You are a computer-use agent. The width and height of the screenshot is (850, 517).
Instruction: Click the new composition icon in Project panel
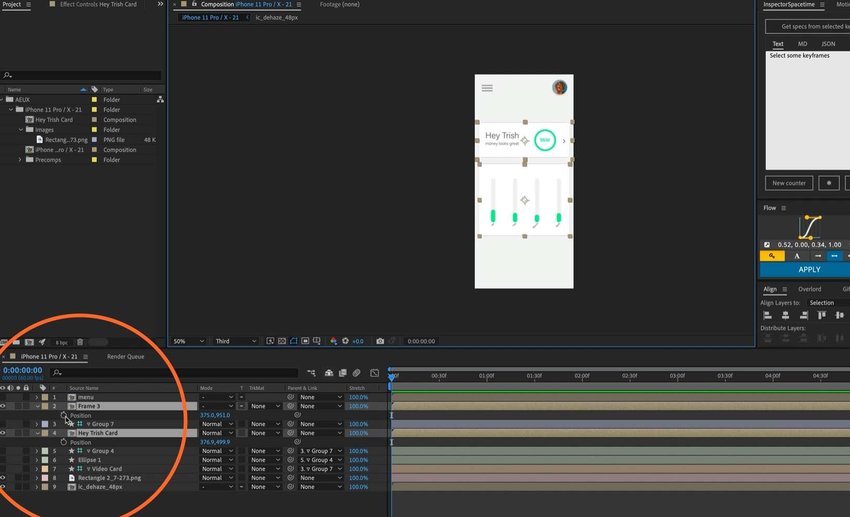(29, 342)
